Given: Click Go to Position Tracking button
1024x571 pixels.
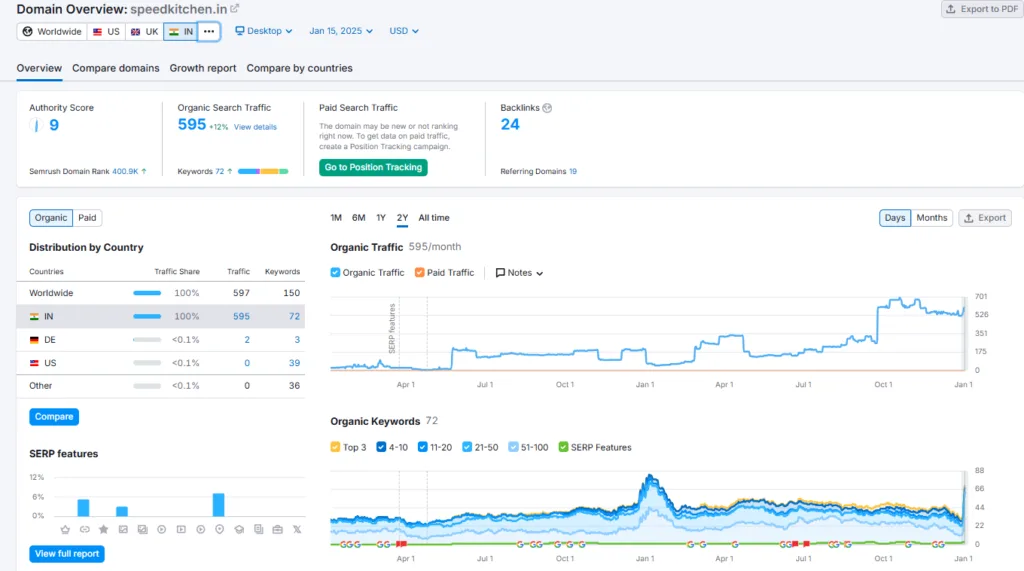Looking at the screenshot, I should (373, 167).
